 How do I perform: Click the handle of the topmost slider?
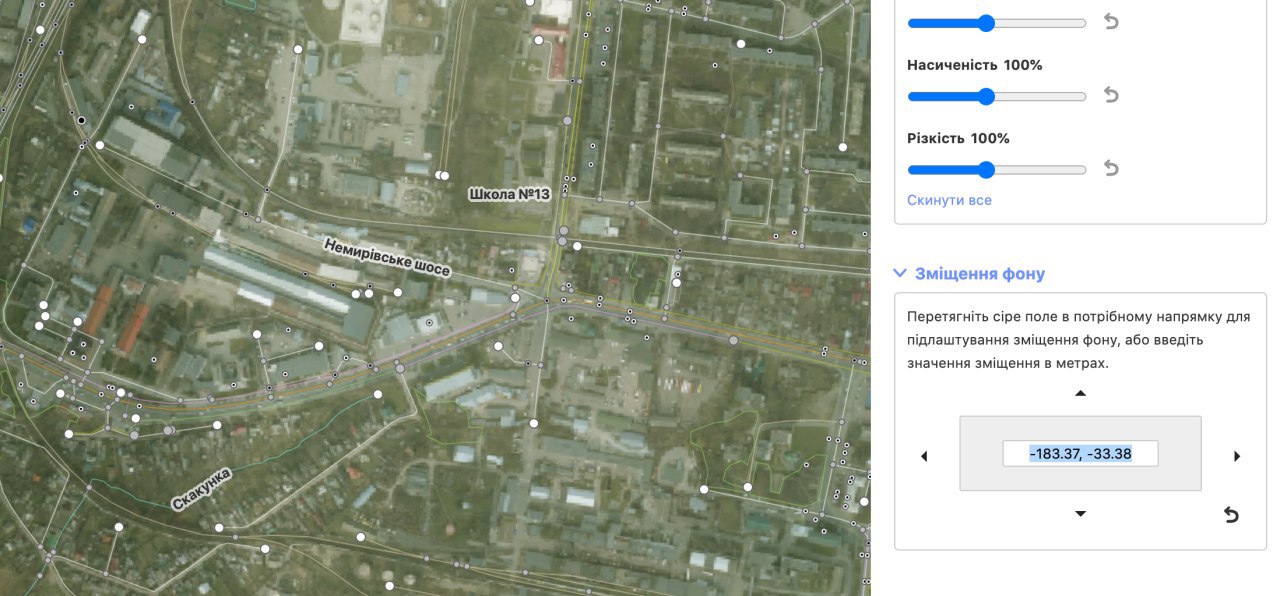(x=986, y=23)
